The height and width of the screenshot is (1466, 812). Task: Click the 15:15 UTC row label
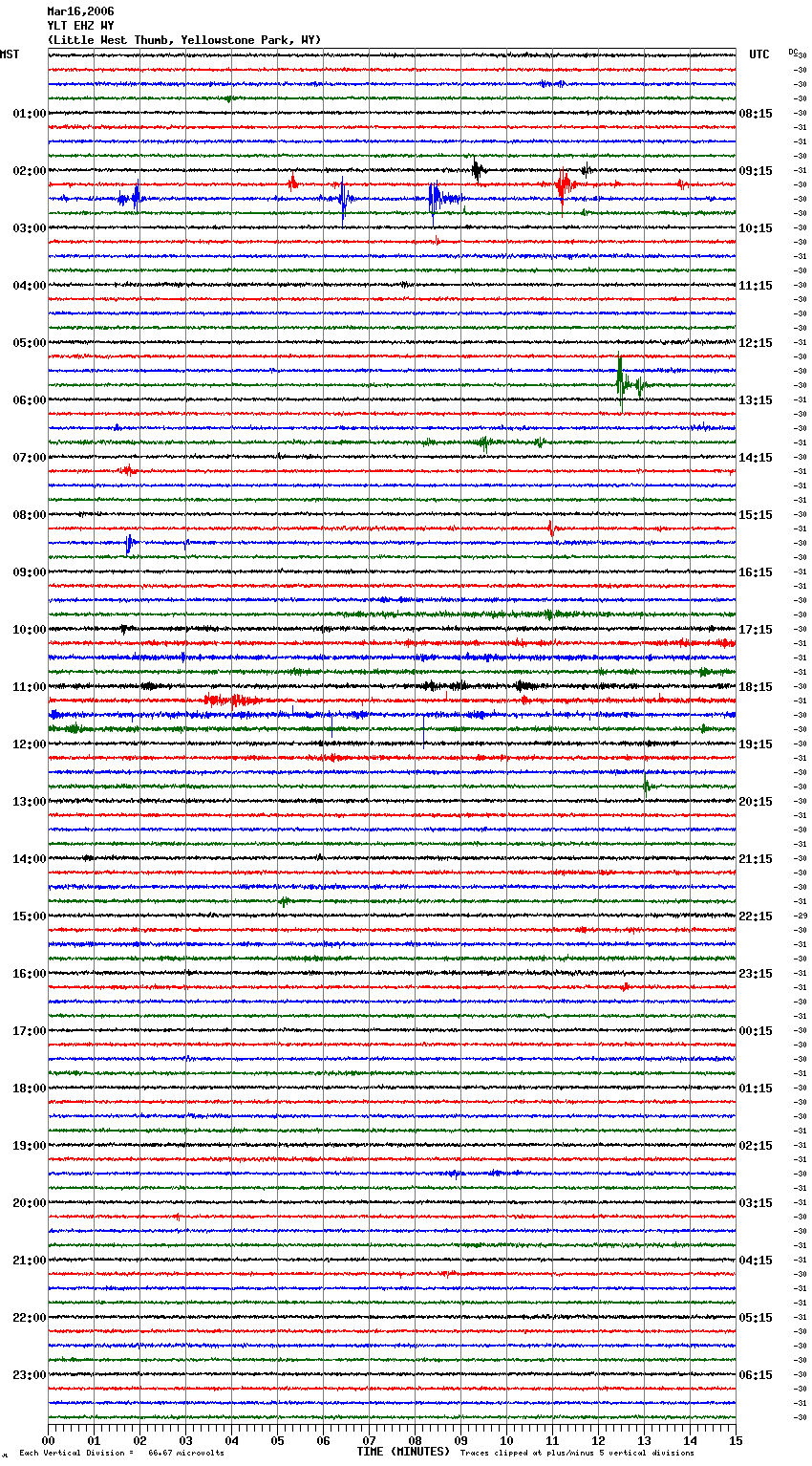(756, 515)
